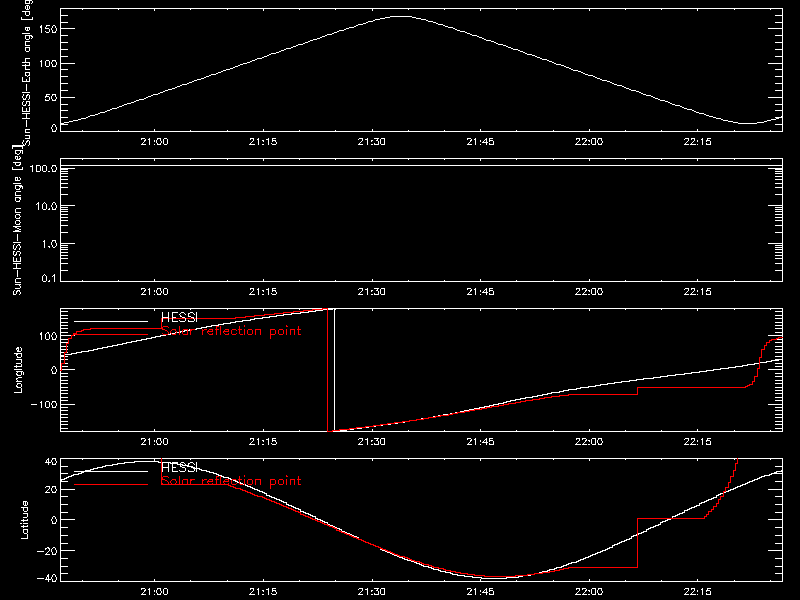
Task: Click "22:00" below the Longitude plot
Action: click(x=589, y=441)
